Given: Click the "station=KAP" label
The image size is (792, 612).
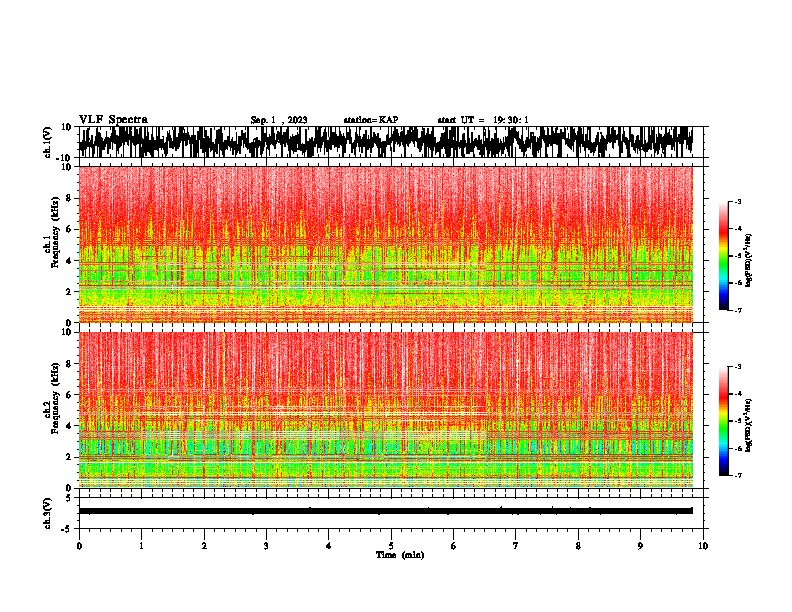Looking at the screenshot, I should click(x=371, y=120).
